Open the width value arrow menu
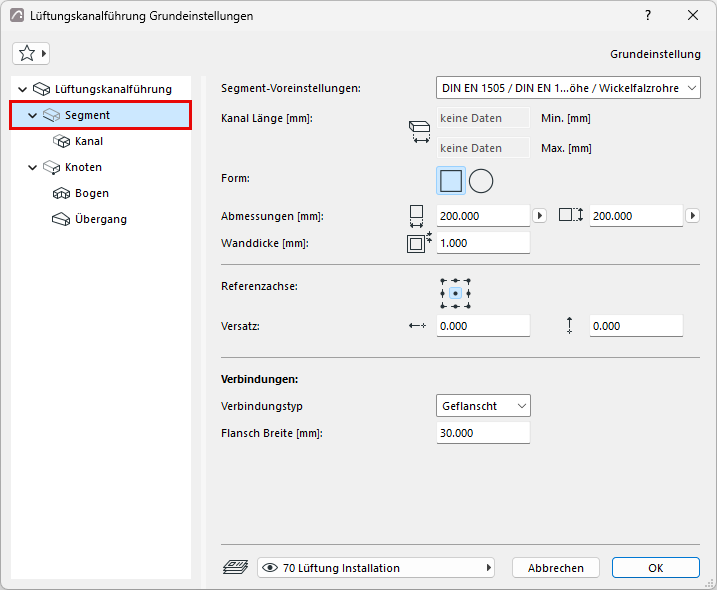The width and height of the screenshot is (717, 590). [x=540, y=215]
